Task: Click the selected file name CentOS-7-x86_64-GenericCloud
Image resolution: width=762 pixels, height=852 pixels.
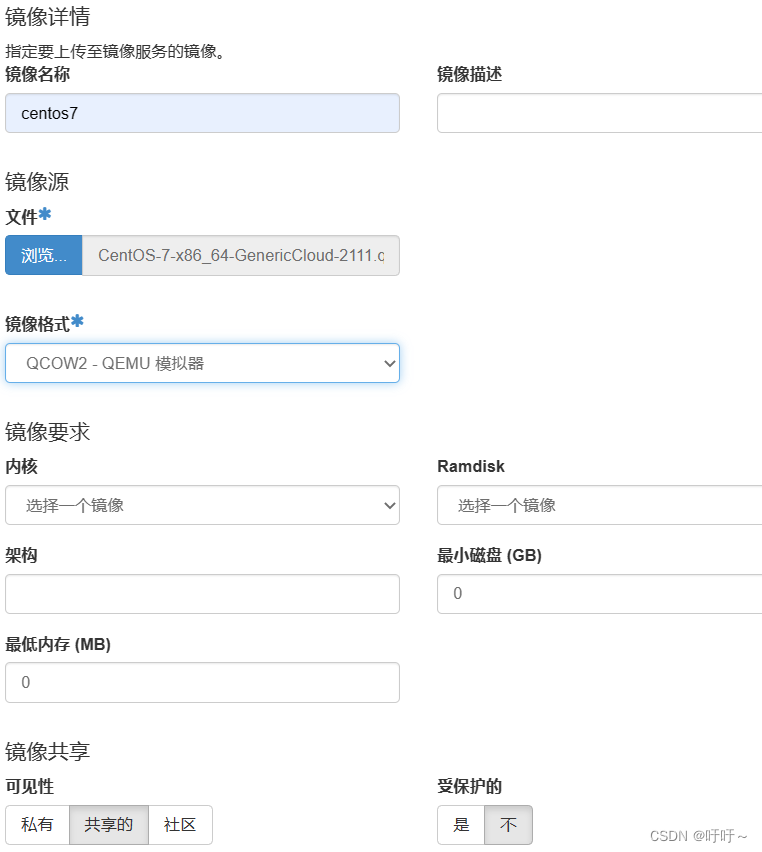Action: tap(241, 255)
